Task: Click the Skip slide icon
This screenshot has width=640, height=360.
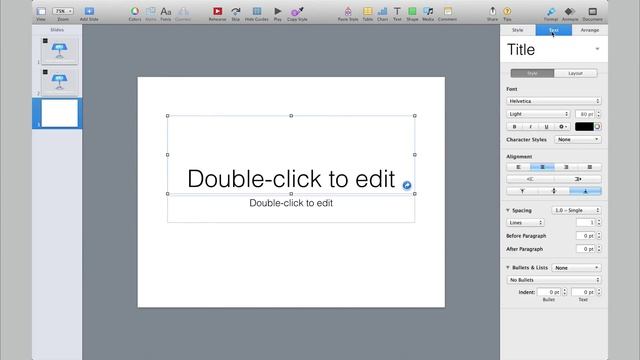Action: pyautogui.click(x=236, y=11)
